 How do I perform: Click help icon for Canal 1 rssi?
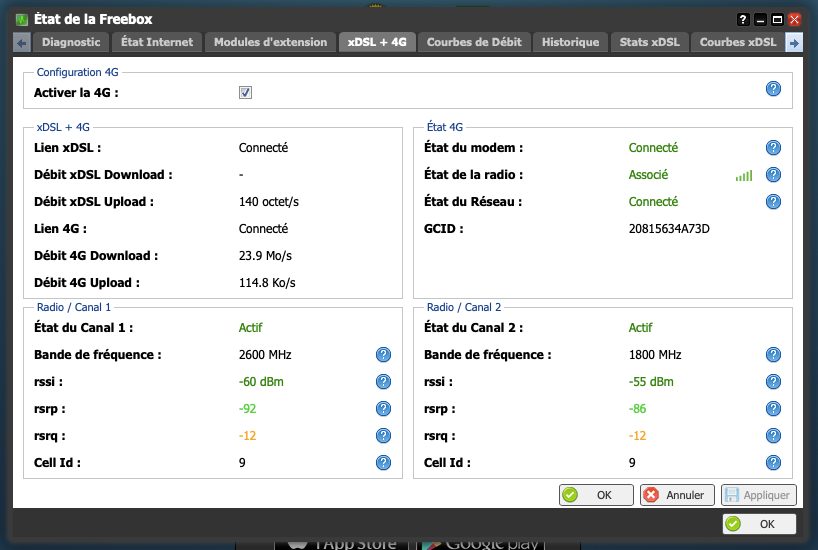pos(383,382)
